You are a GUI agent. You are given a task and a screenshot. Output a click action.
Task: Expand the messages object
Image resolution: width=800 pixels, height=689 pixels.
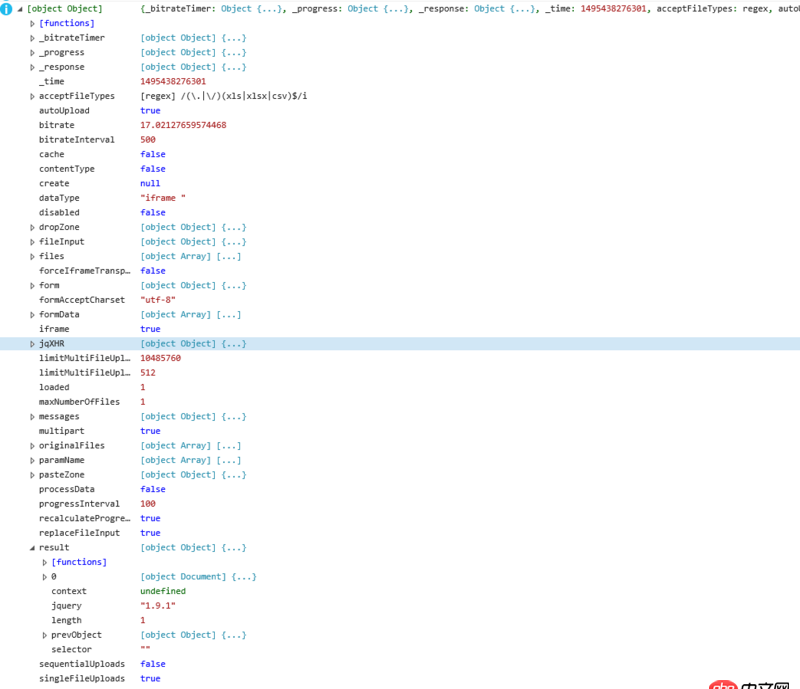coord(33,416)
